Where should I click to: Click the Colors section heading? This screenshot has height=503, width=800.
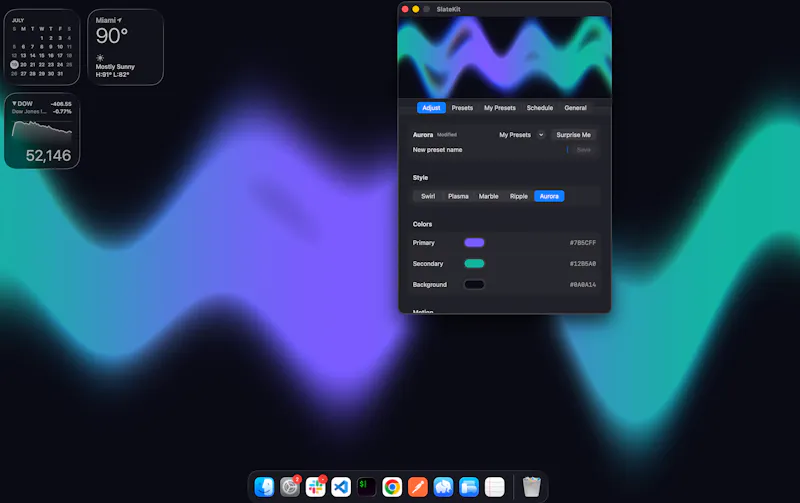coord(422,224)
